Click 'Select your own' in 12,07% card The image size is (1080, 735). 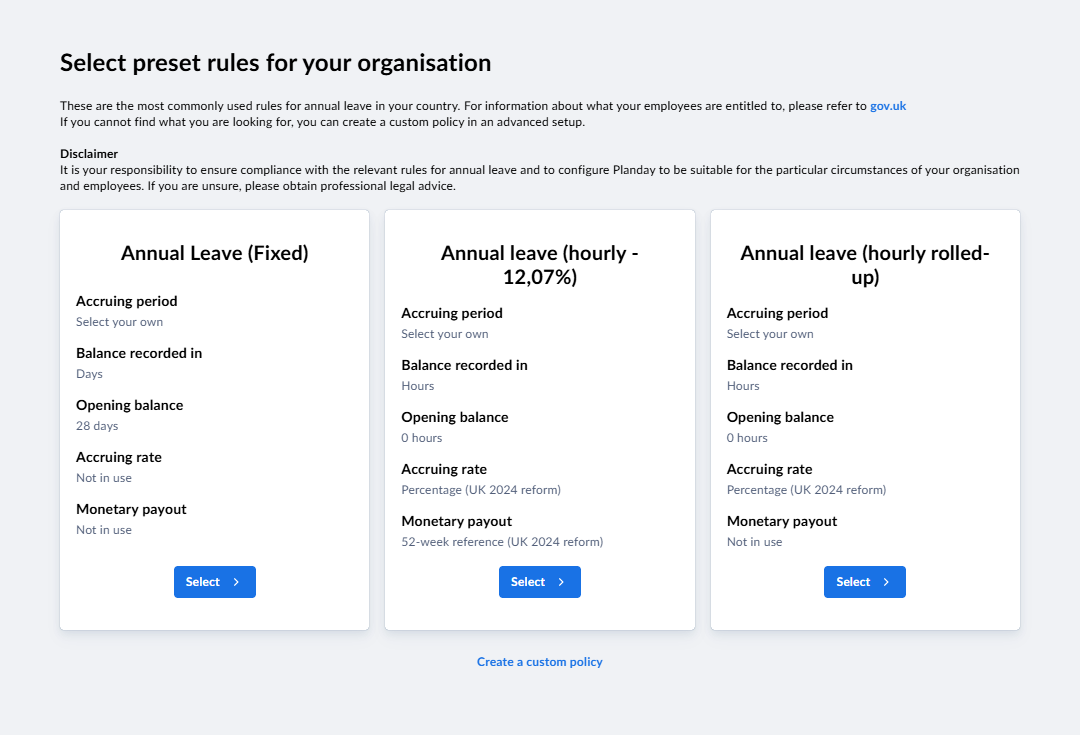pos(445,334)
